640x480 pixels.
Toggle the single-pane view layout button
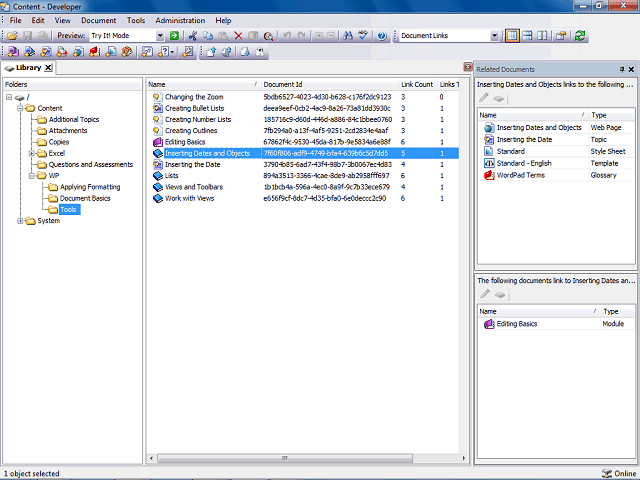click(x=512, y=36)
